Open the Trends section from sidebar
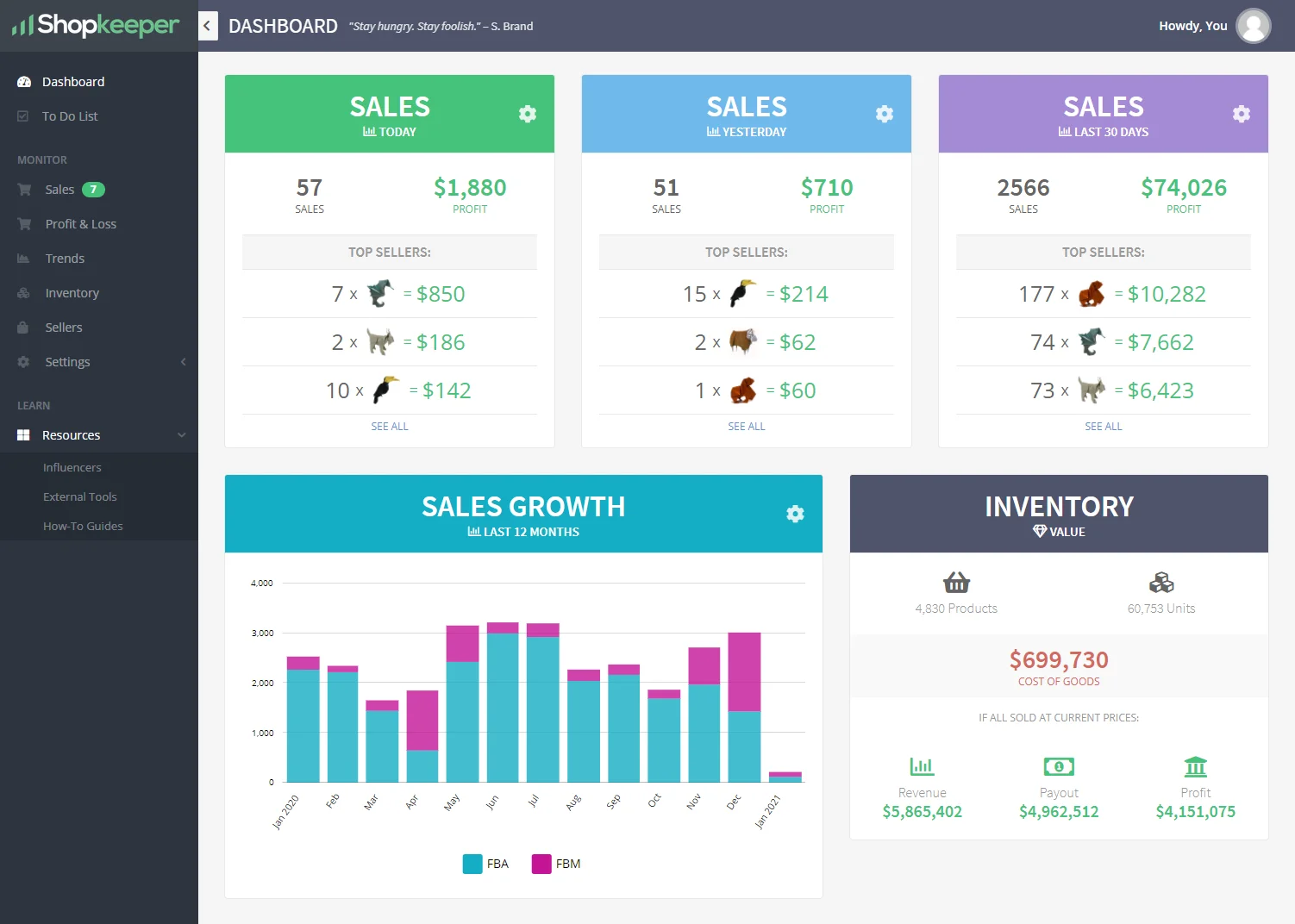 click(64, 258)
